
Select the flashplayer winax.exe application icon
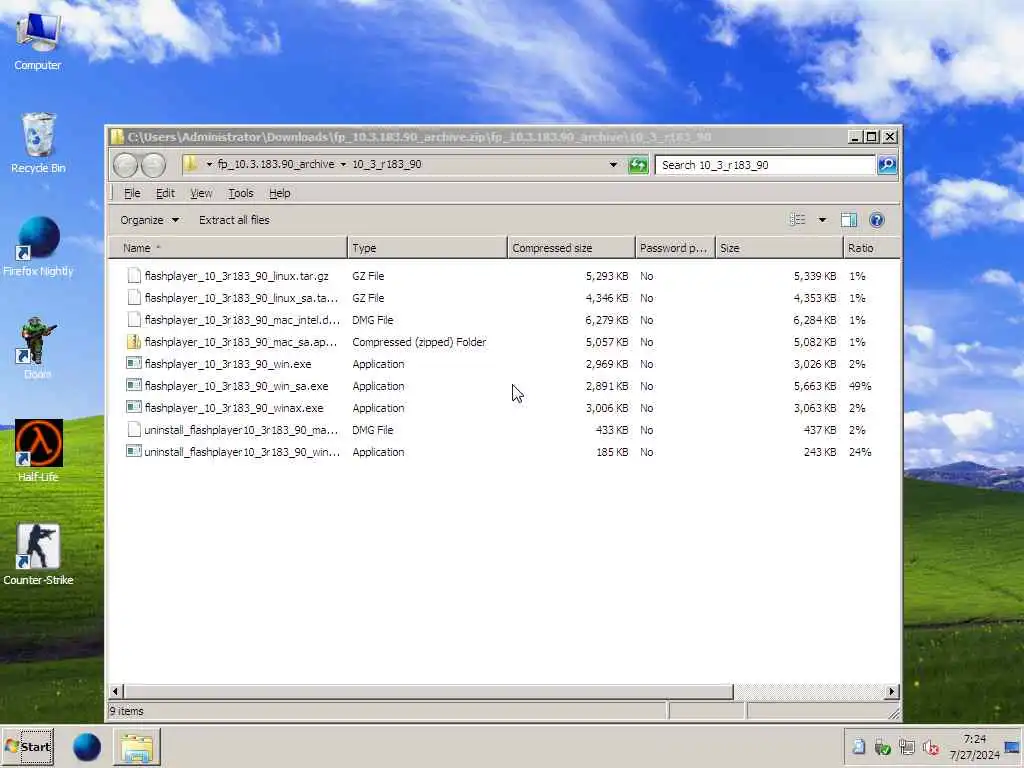pos(134,408)
